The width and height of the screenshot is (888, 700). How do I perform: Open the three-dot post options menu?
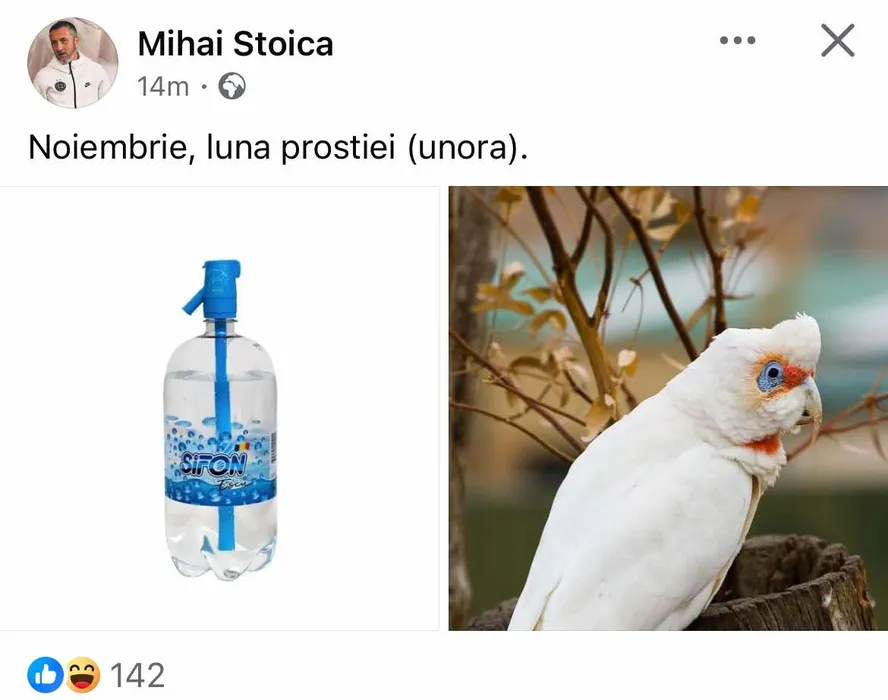(737, 40)
